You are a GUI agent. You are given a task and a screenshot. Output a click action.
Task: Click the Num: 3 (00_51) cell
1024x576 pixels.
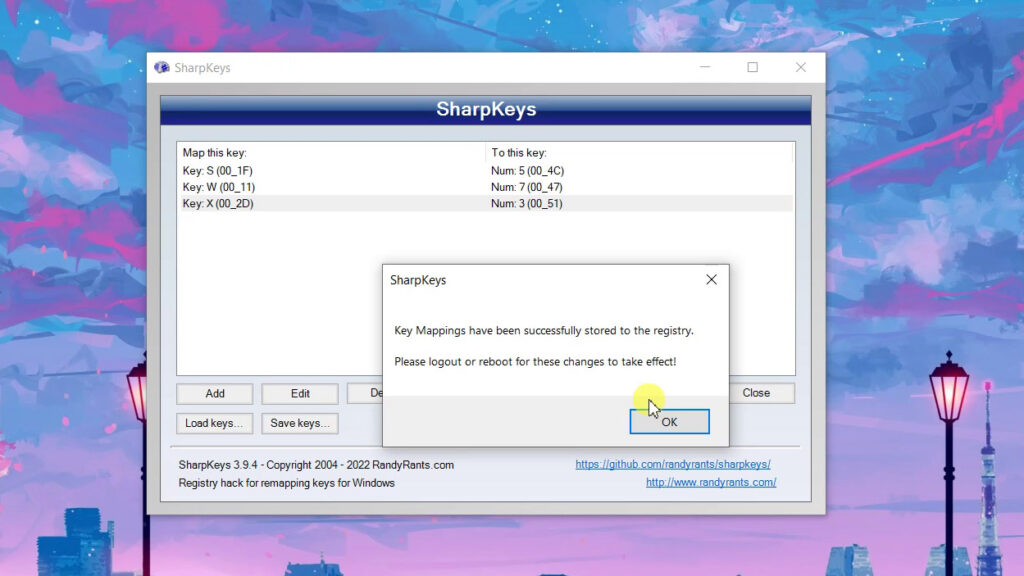point(527,203)
